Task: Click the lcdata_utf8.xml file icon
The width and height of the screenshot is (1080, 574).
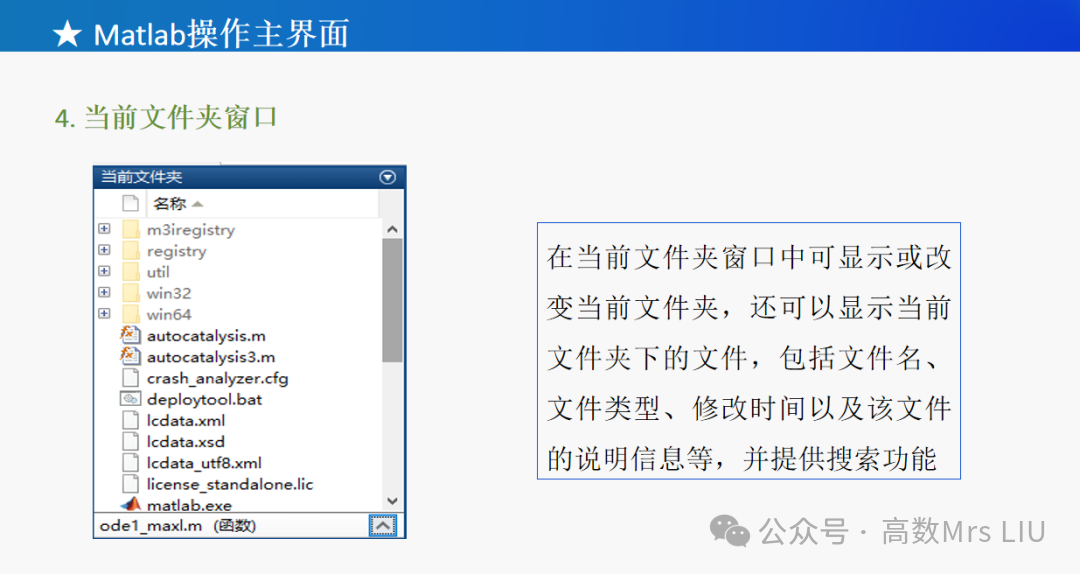Action: click(130, 463)
